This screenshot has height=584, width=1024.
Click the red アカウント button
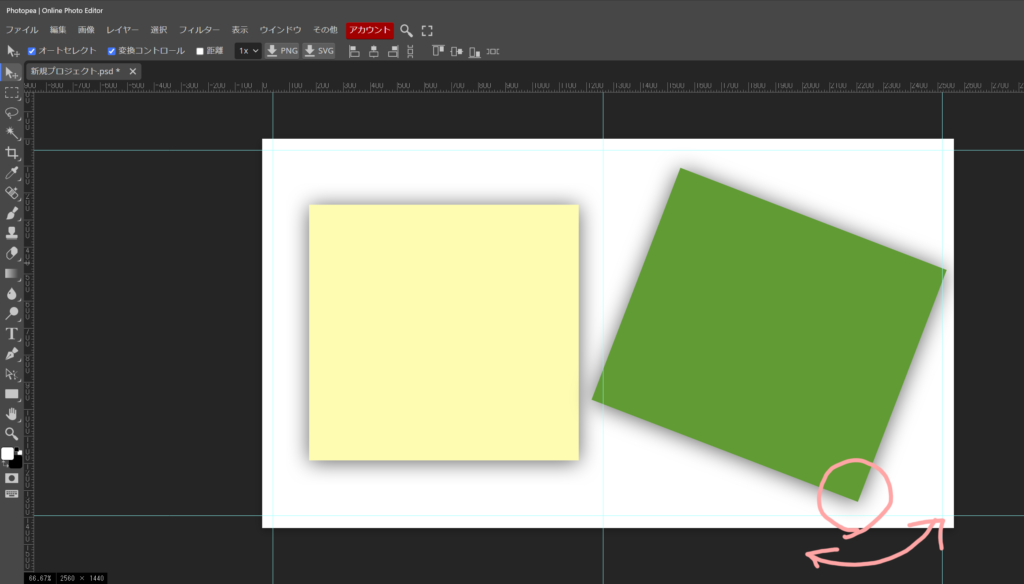coord(369,31)
